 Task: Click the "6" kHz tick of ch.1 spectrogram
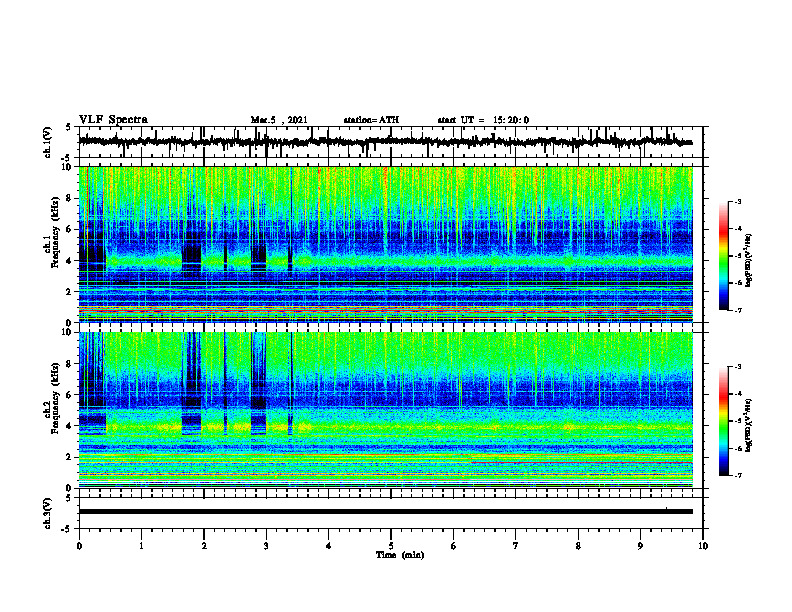point(70,229)
